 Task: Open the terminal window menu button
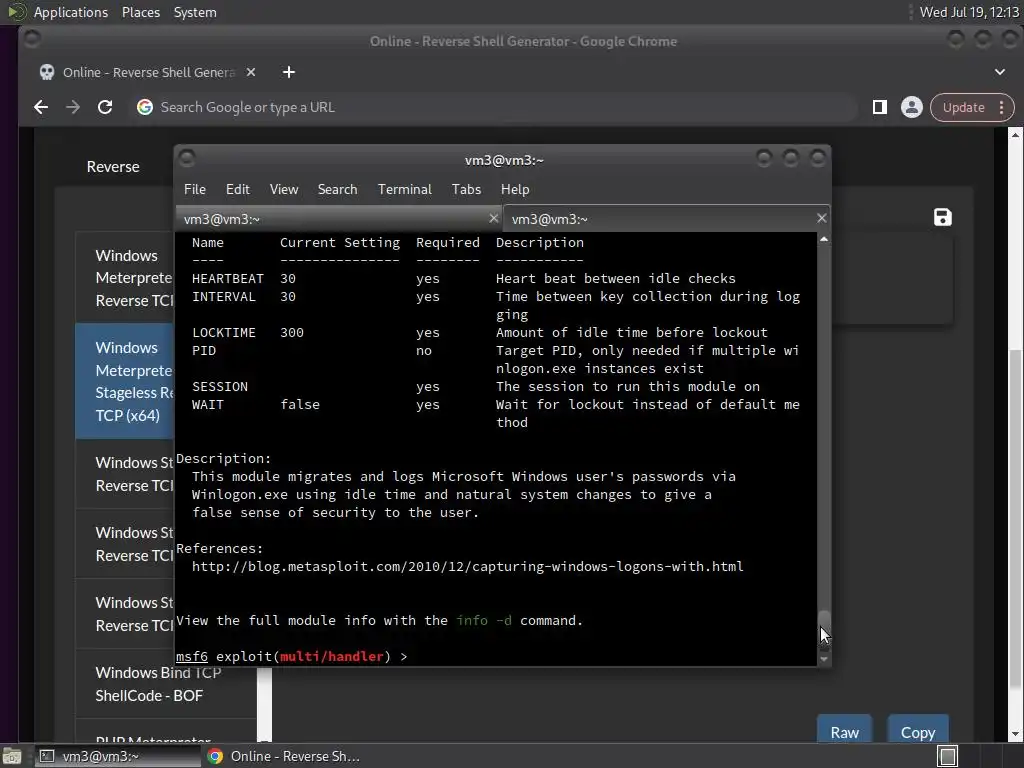coord(187,158)
